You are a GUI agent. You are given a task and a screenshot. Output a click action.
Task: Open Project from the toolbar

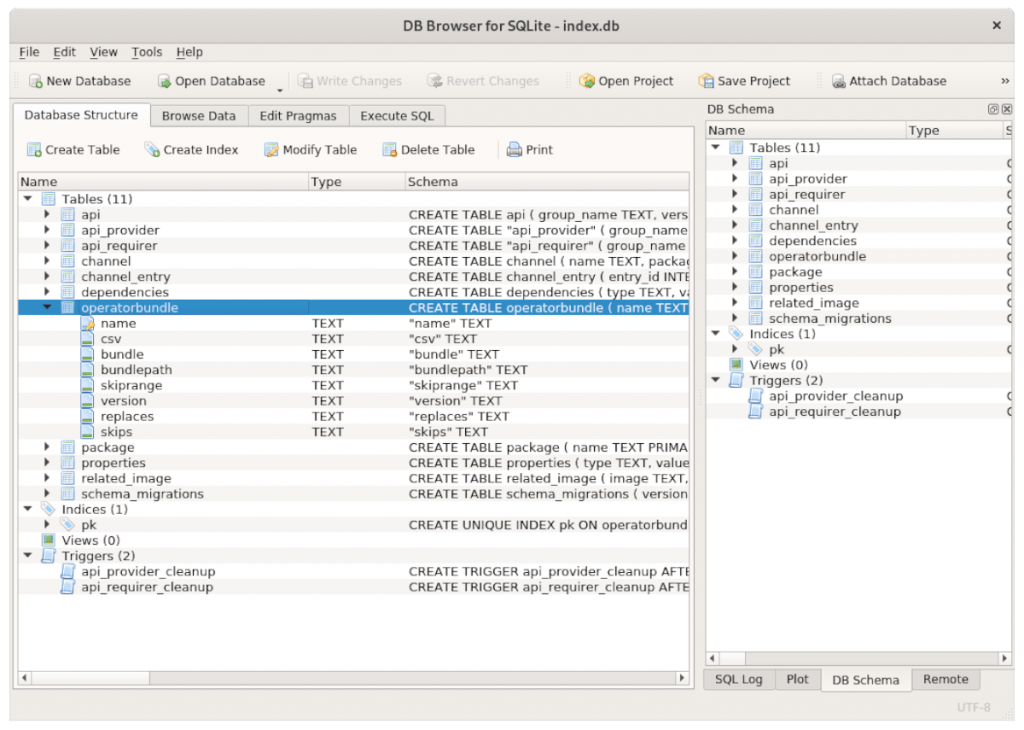click(626, 80)
